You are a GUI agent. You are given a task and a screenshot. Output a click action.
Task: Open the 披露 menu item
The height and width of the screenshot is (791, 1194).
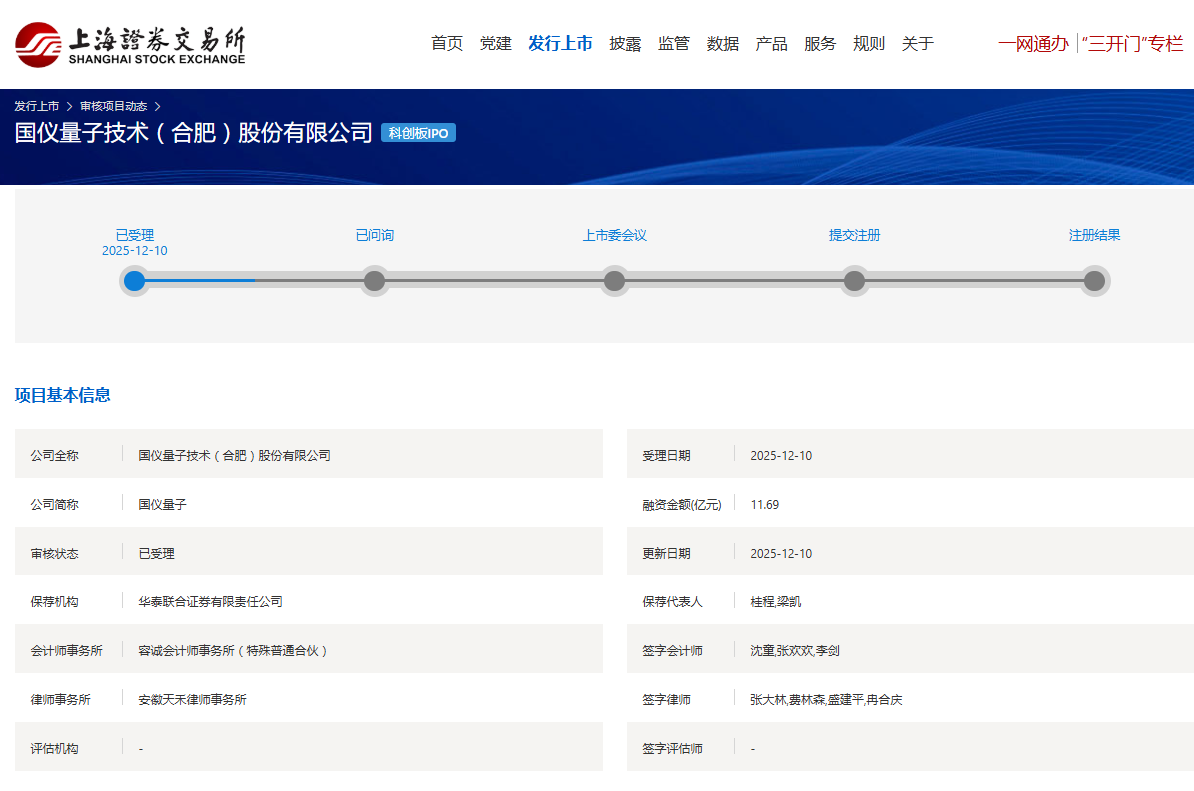pyautogui.click(x=625, y=43)
